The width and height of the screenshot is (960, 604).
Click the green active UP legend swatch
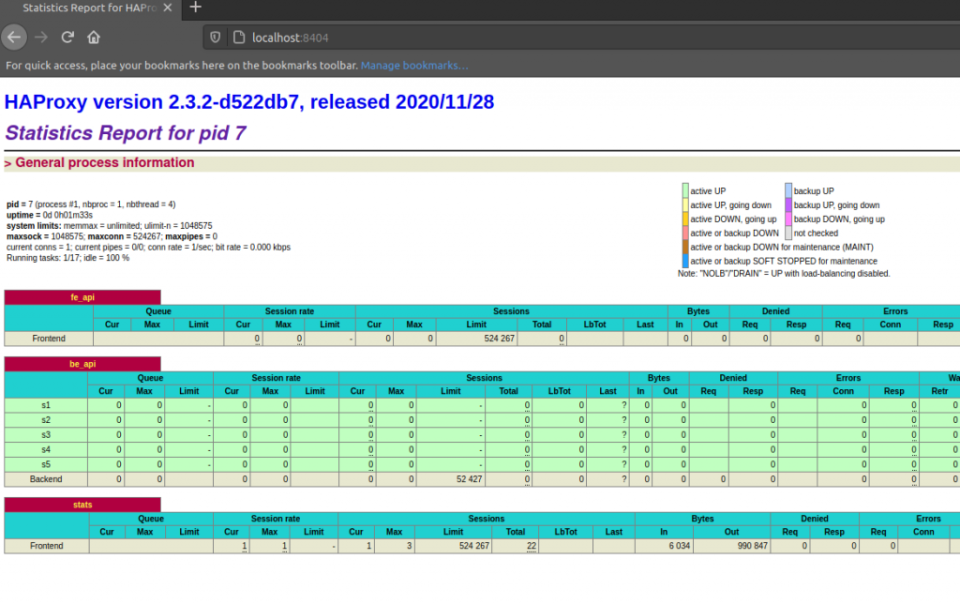(686, 191)
